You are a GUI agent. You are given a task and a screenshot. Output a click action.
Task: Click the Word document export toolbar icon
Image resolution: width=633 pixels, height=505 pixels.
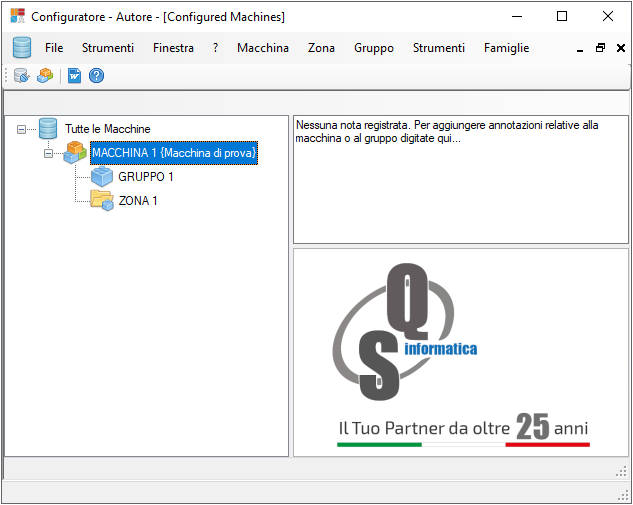click(x=74, y=75)
